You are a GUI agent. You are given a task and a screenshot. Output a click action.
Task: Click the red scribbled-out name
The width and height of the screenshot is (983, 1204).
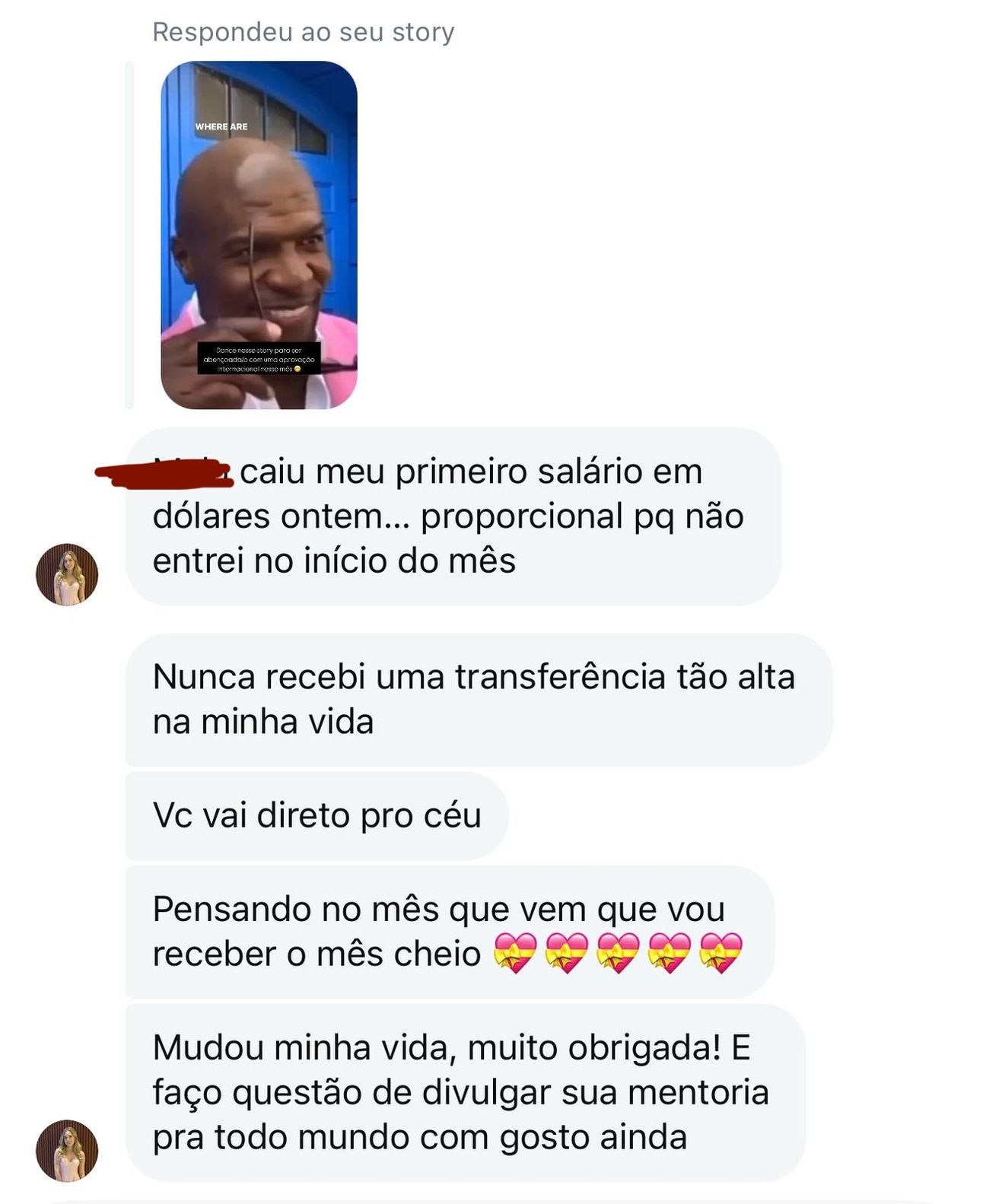tap(164, 472)
